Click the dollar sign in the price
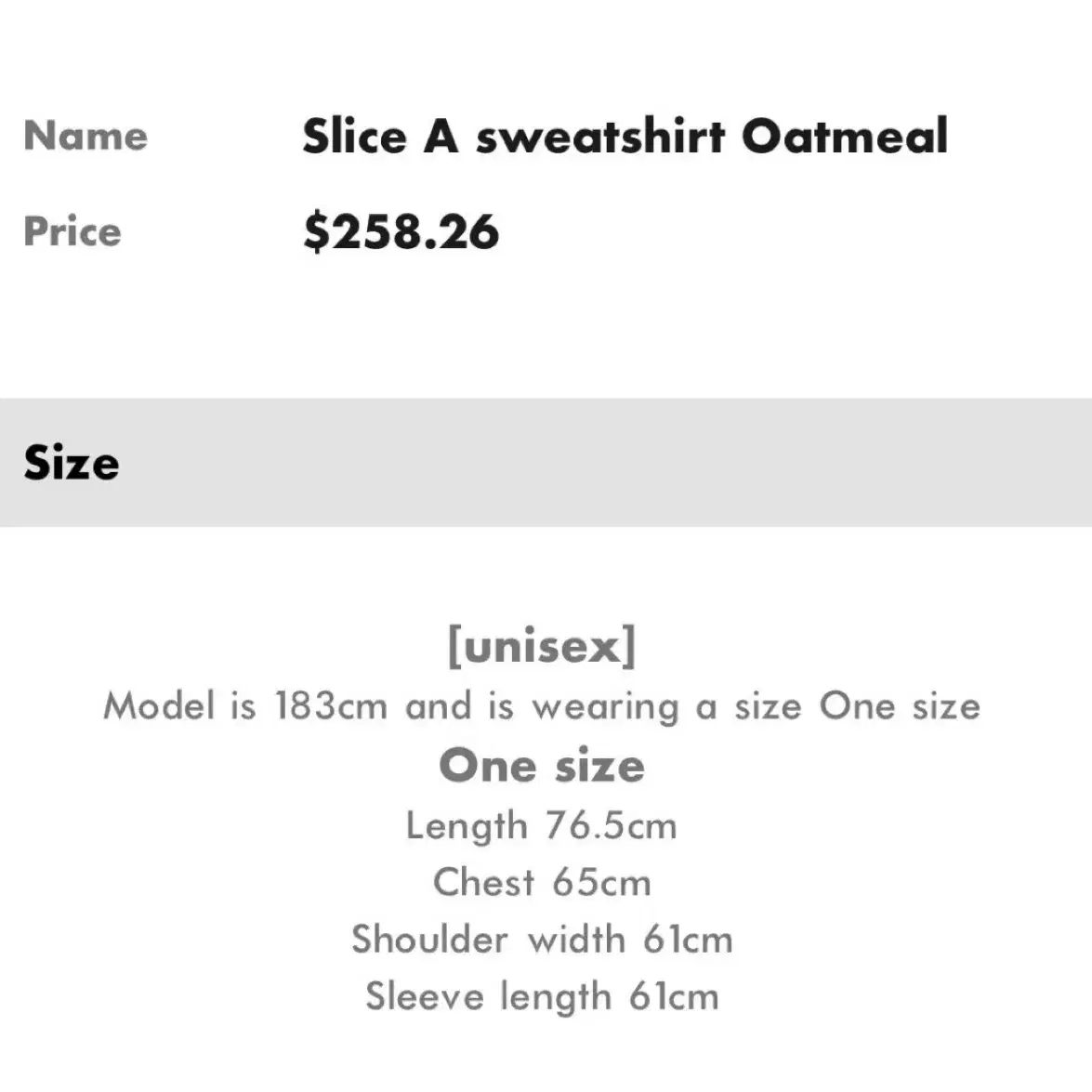This screenshot has height=1092, width=1092. coord(316,232)
